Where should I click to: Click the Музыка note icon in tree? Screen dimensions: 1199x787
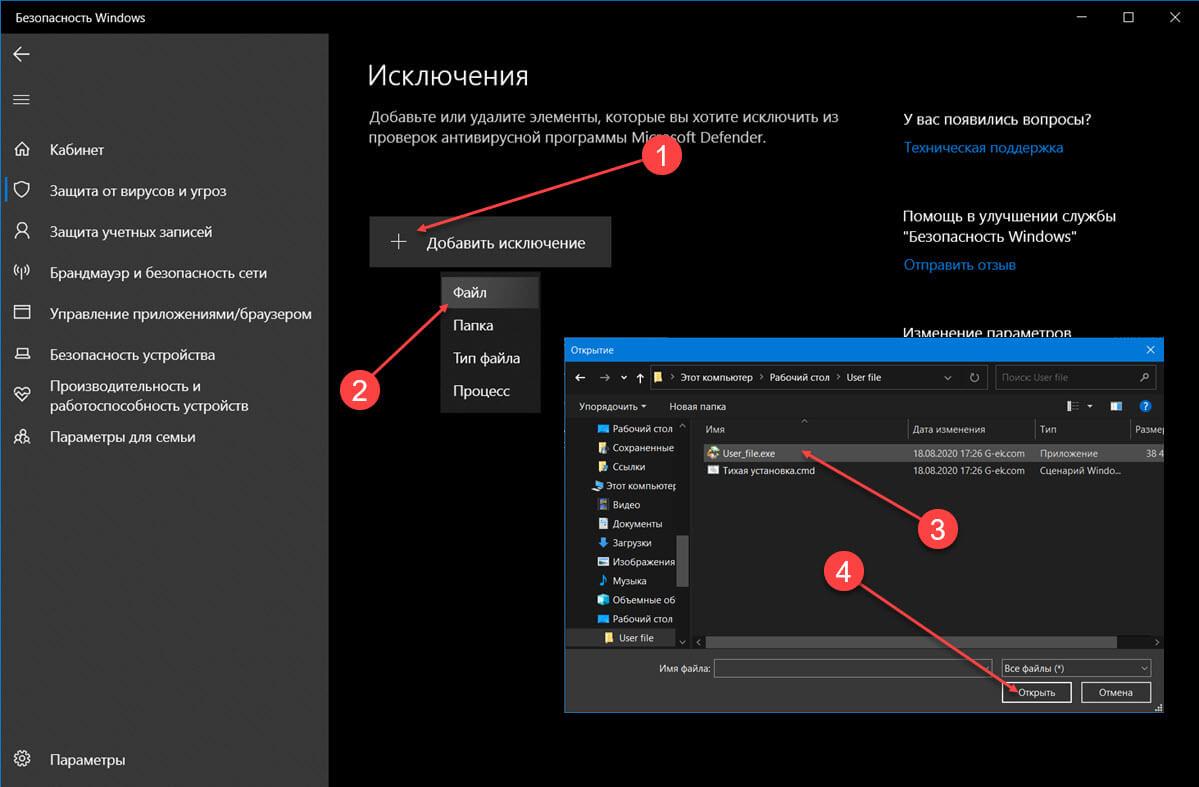tap(603, 580)
